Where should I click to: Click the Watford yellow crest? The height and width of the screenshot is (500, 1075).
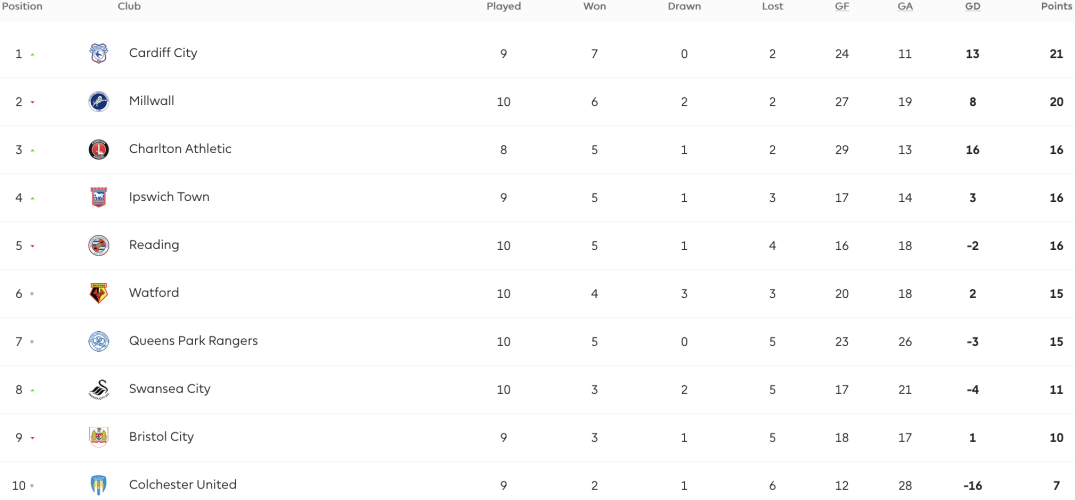(x=99, y=294)
